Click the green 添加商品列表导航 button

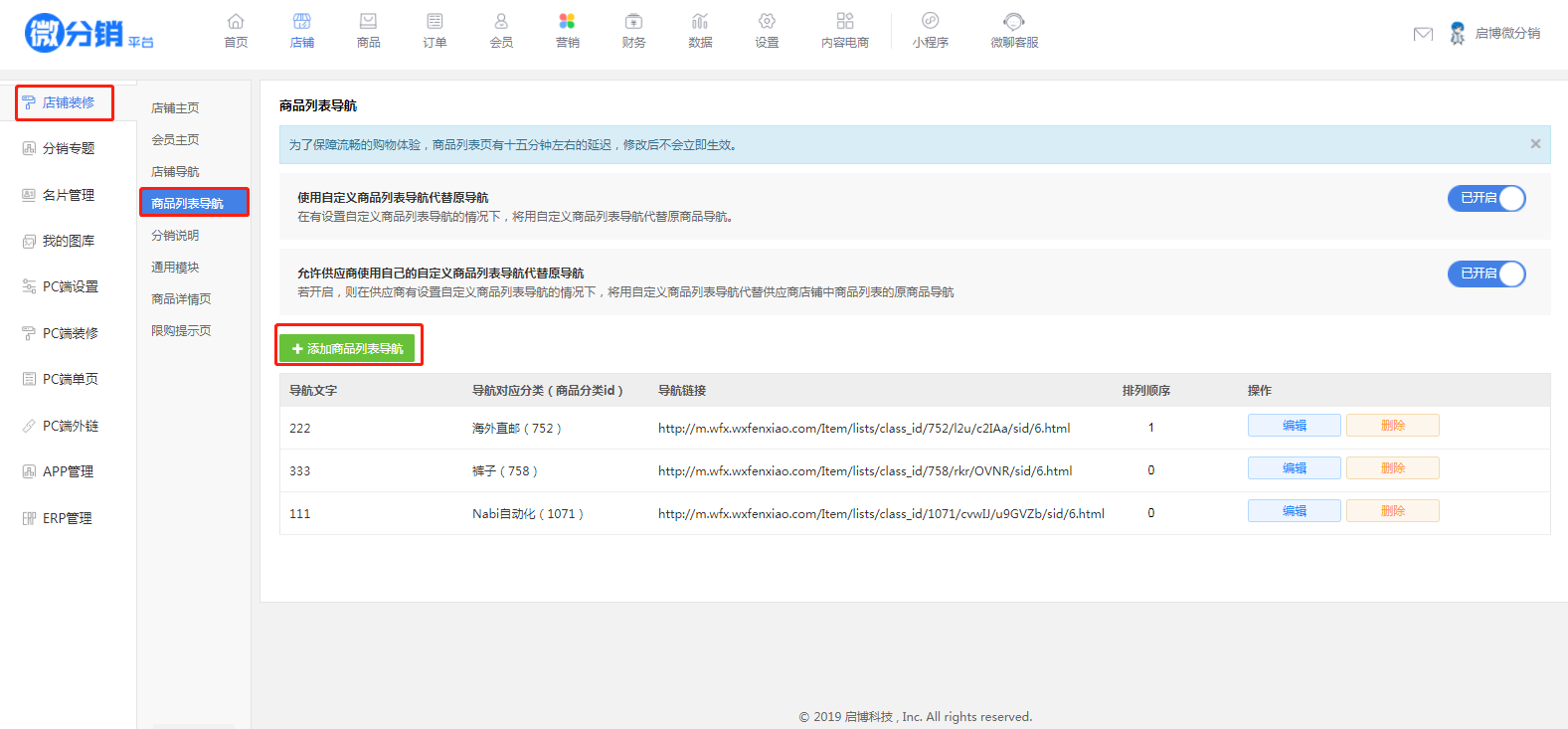[x=347, y=348]
